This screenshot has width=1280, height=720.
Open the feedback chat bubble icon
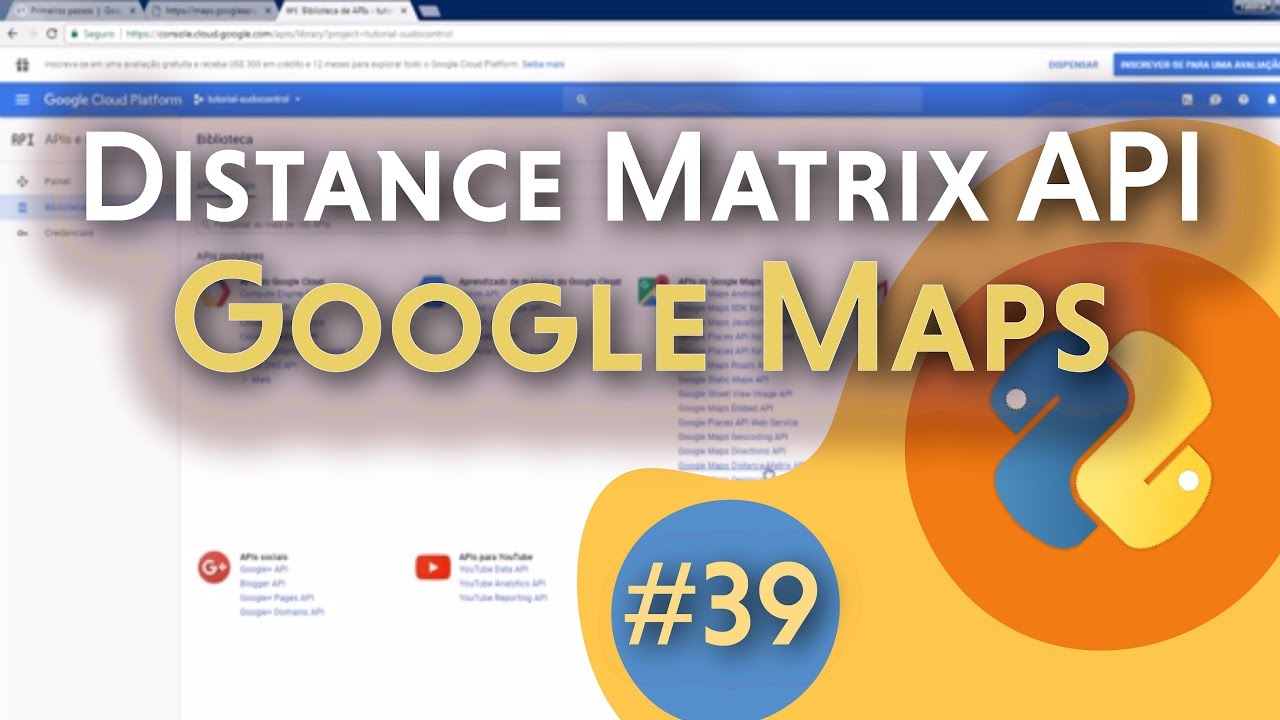pyautogui.click(x=1215, y=100)
